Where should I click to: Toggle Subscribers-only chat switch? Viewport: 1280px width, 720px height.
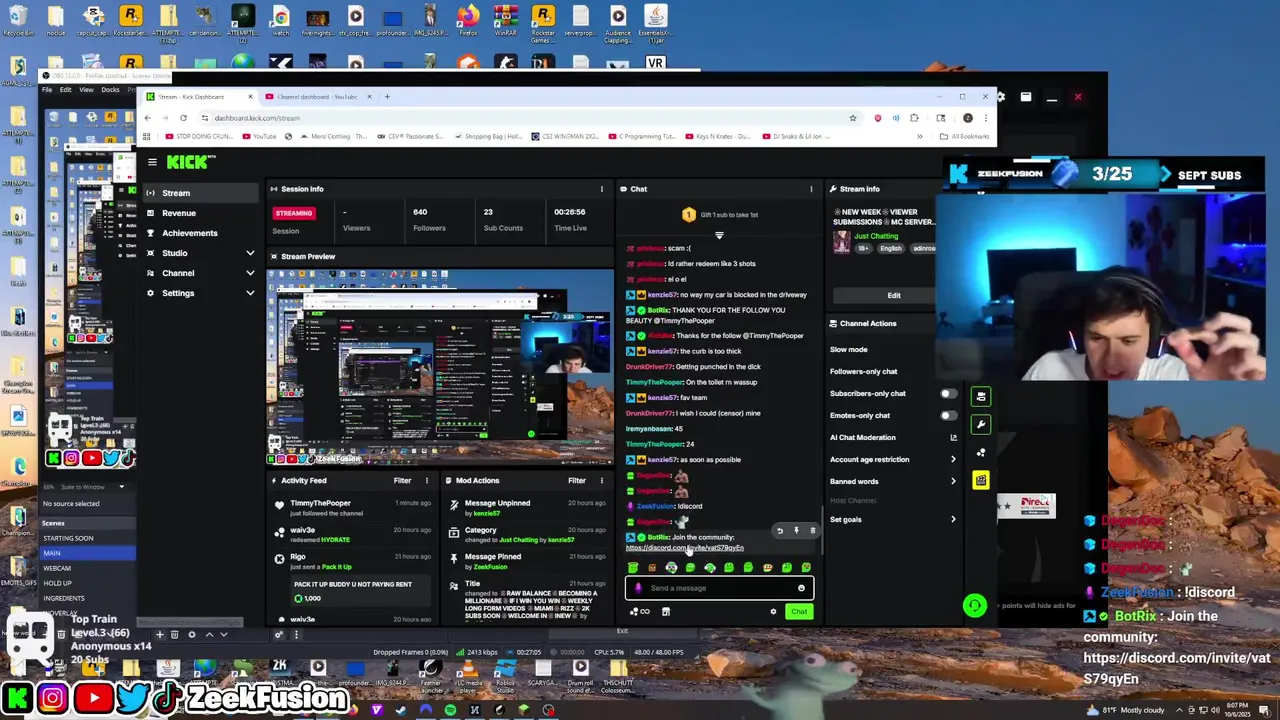point(947,393)
